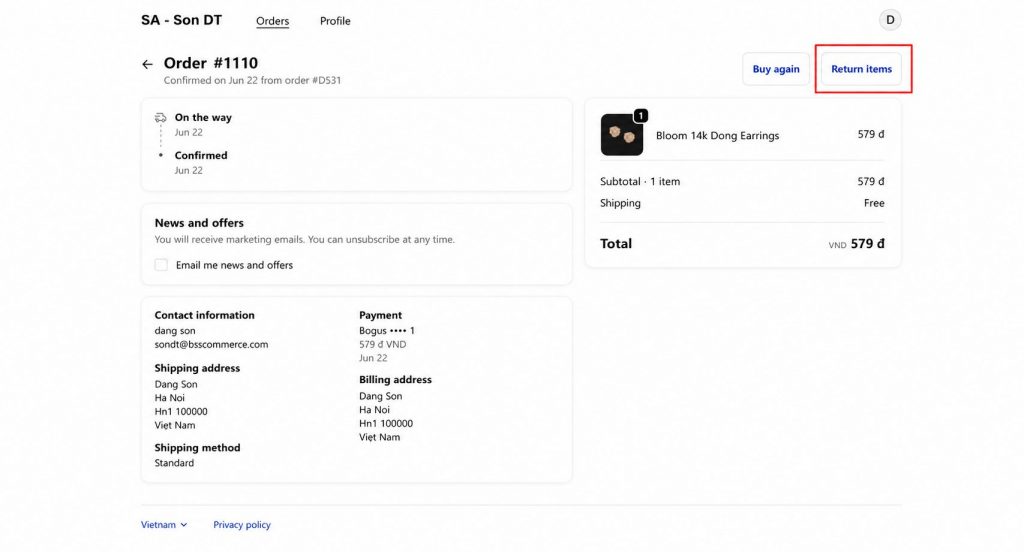
Task: Enable the Email me news and offers checkbox
Action: [x=161, y=265]
